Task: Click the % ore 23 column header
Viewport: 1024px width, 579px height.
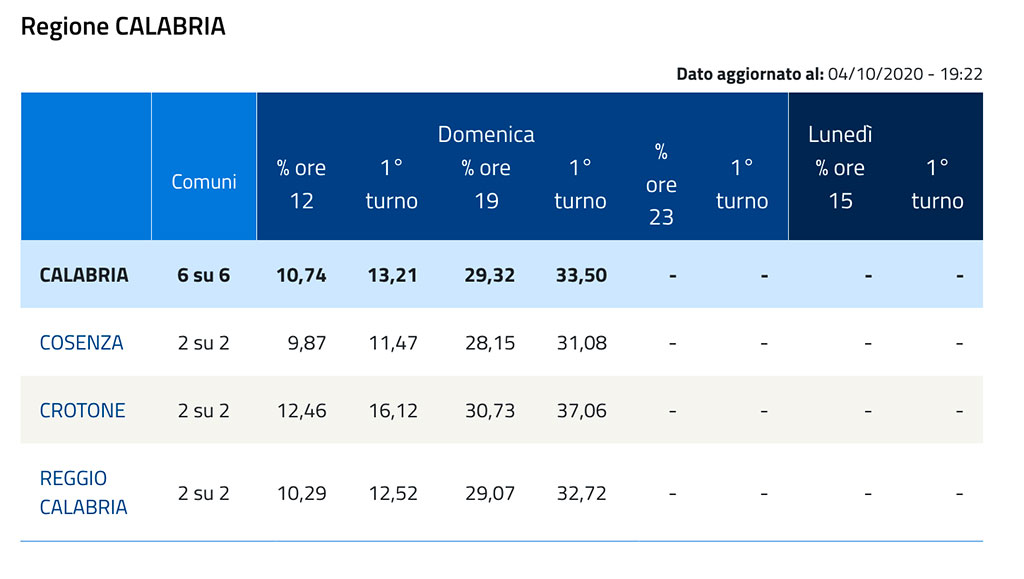Action: (x=661, y=185)
